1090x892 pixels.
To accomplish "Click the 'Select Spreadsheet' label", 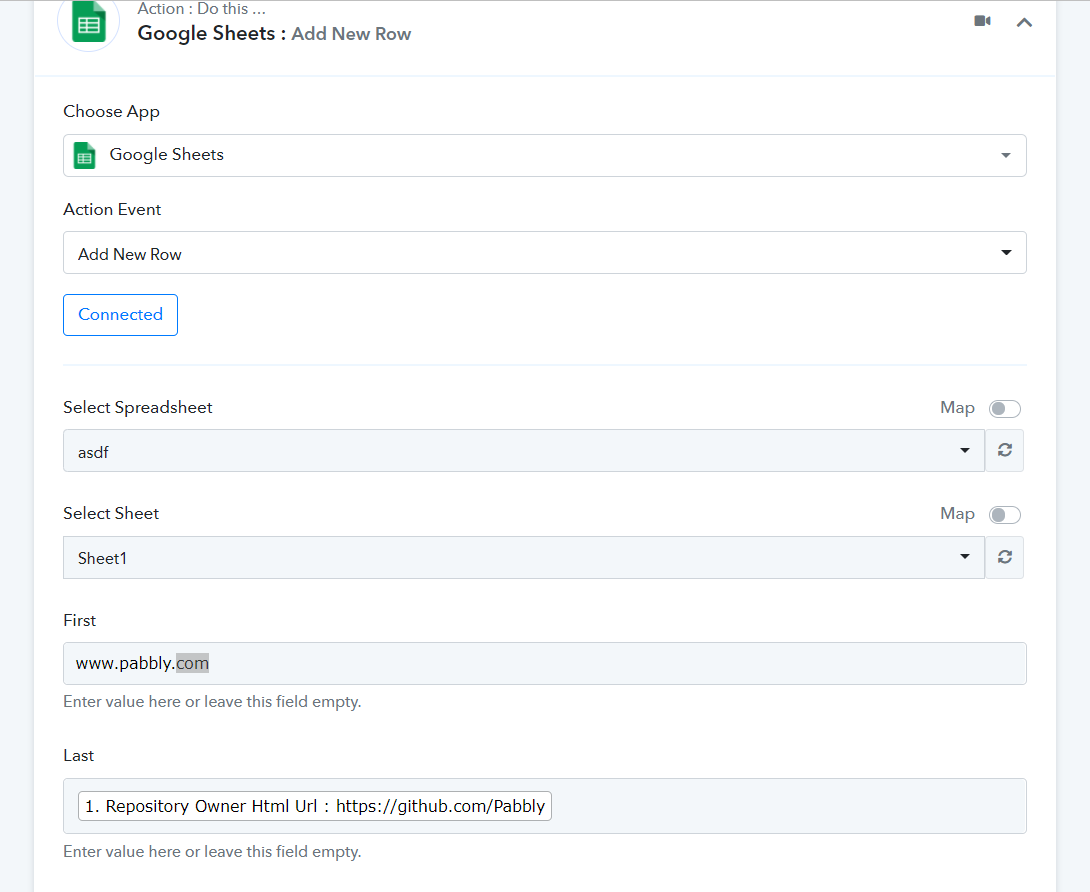I will point(138,407).
